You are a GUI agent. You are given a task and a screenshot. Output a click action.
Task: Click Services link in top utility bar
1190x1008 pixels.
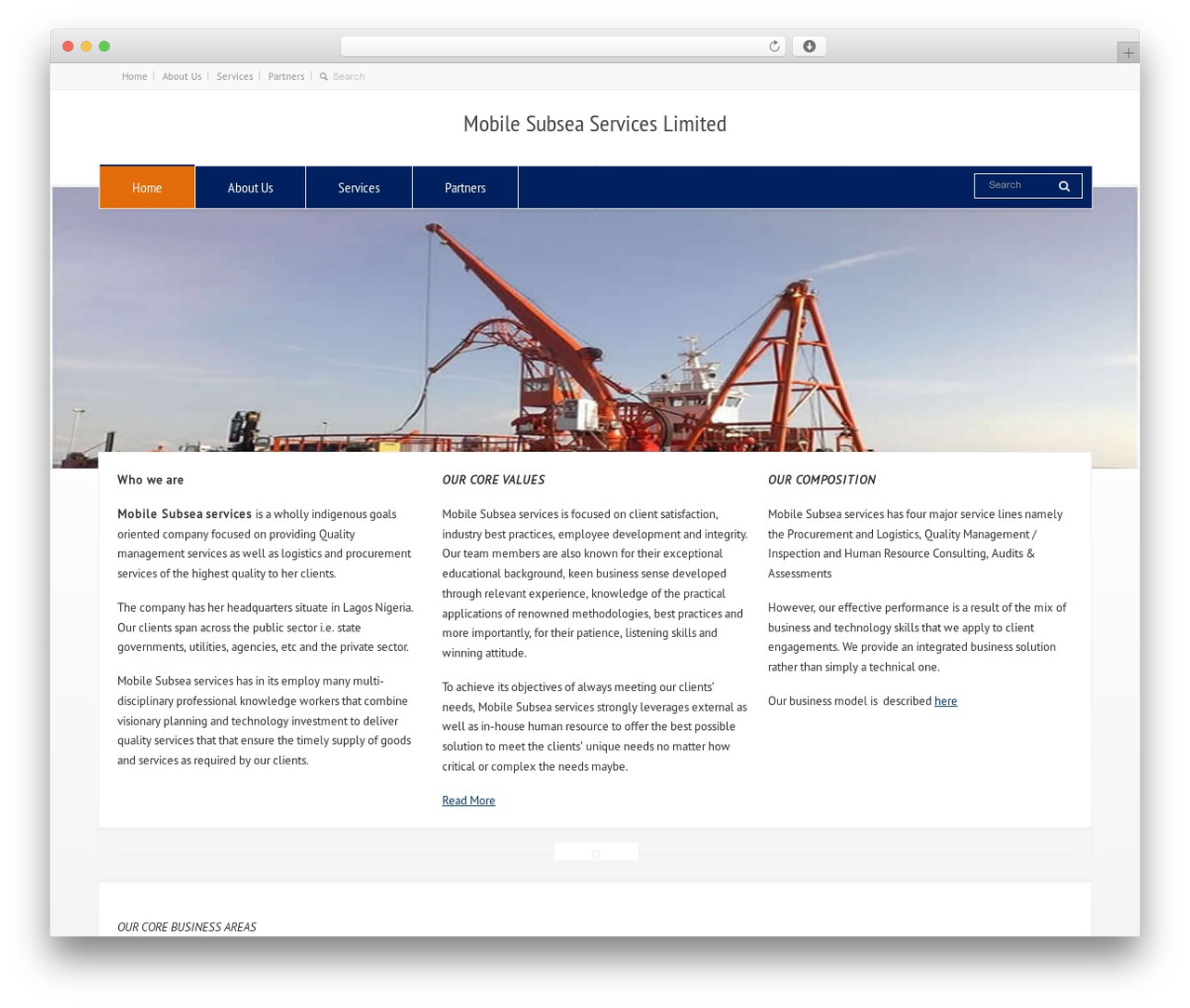[x=234, y=76]
